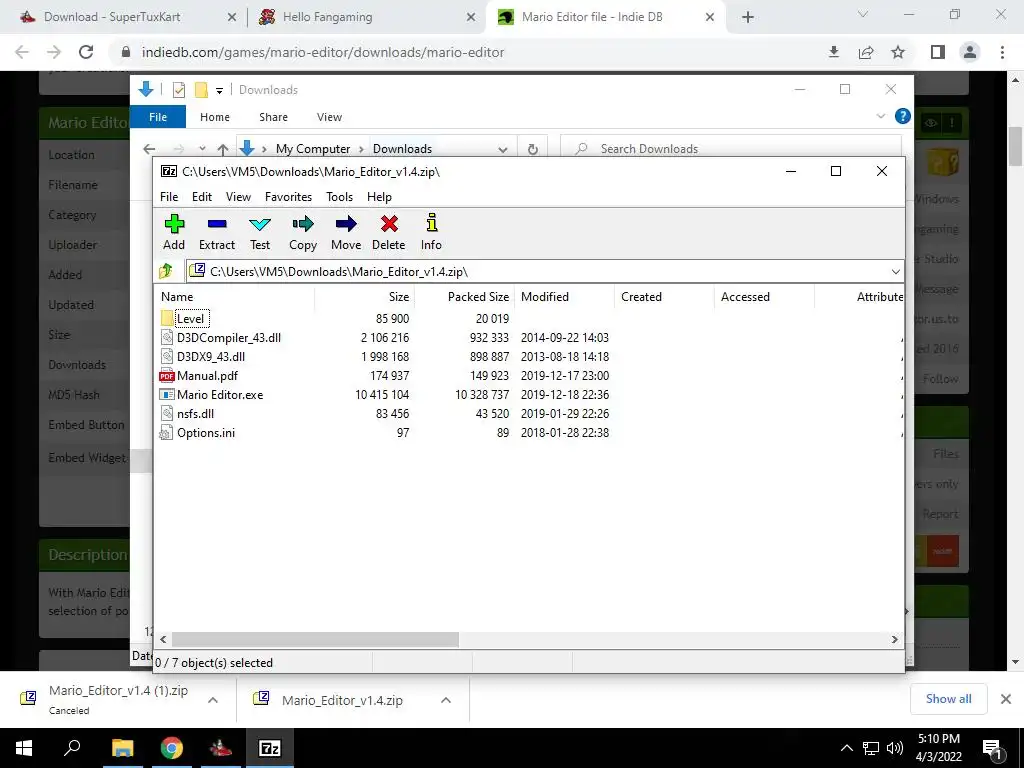Screen dimensions: 1024x768
Task: Click the Add toolbar icon in 7-Zip
Action: pyautogui.click(x=174, y=232)
